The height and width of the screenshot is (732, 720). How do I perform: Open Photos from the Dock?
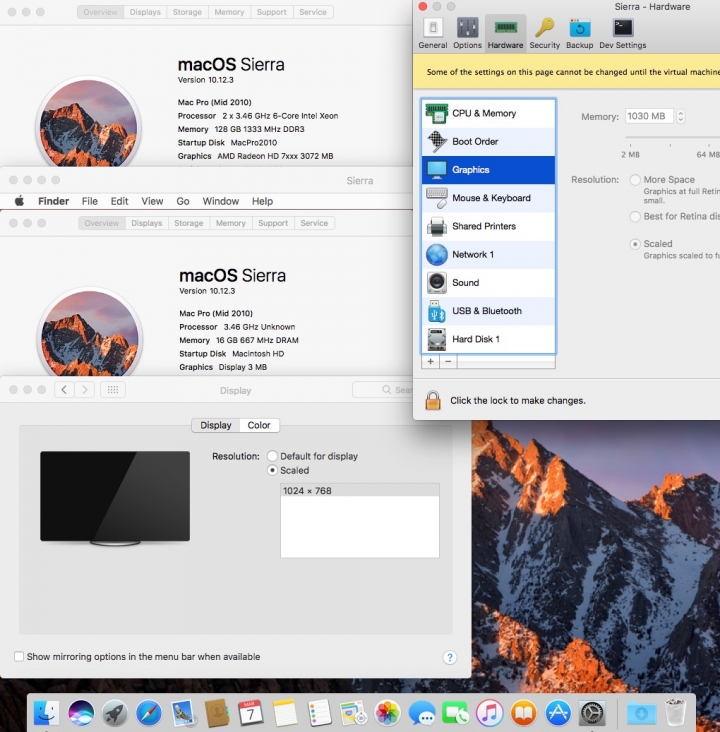pyautogui.click(x=387, y=713)
